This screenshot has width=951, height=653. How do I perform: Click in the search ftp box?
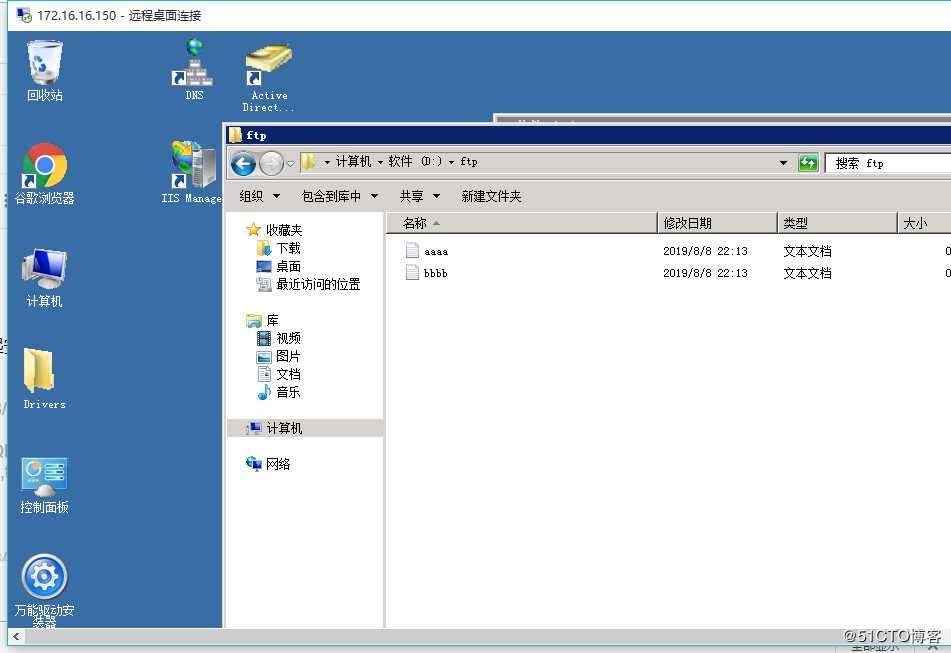point(887,163)
